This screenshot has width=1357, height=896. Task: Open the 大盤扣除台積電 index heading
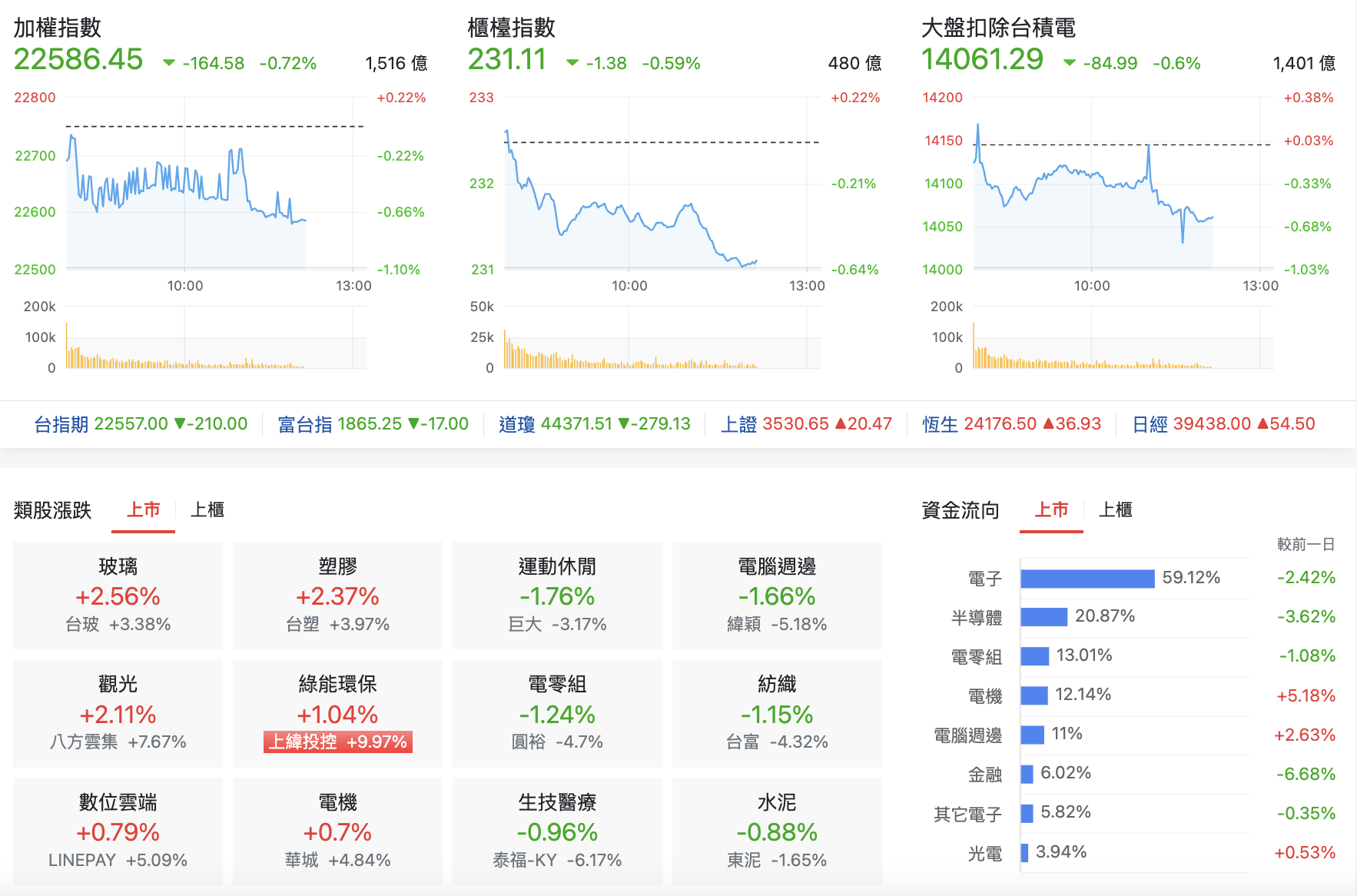tap(998, 28)
